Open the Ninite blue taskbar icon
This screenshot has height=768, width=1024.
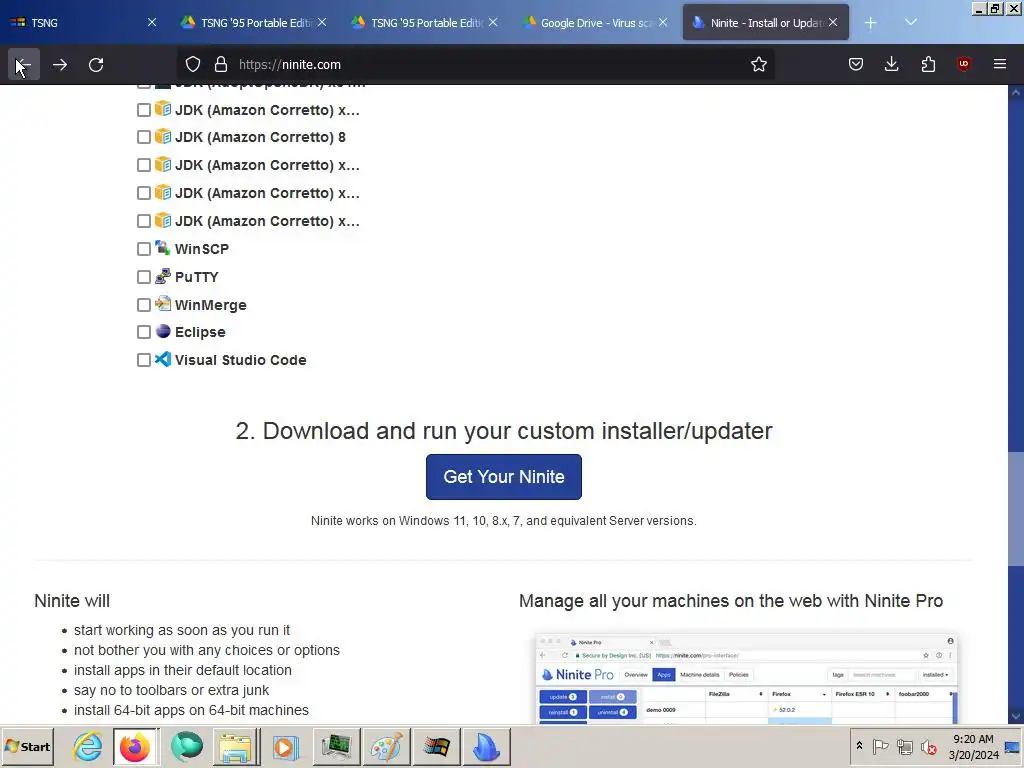[x=487, y=746]
